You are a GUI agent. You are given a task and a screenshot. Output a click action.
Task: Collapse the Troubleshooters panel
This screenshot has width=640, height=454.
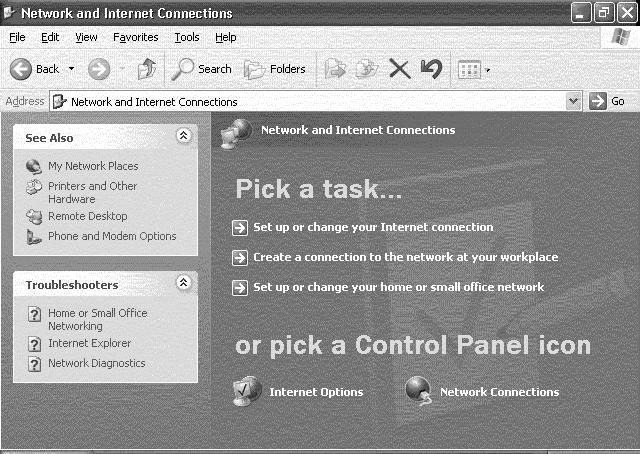click(x=184, y=282)
